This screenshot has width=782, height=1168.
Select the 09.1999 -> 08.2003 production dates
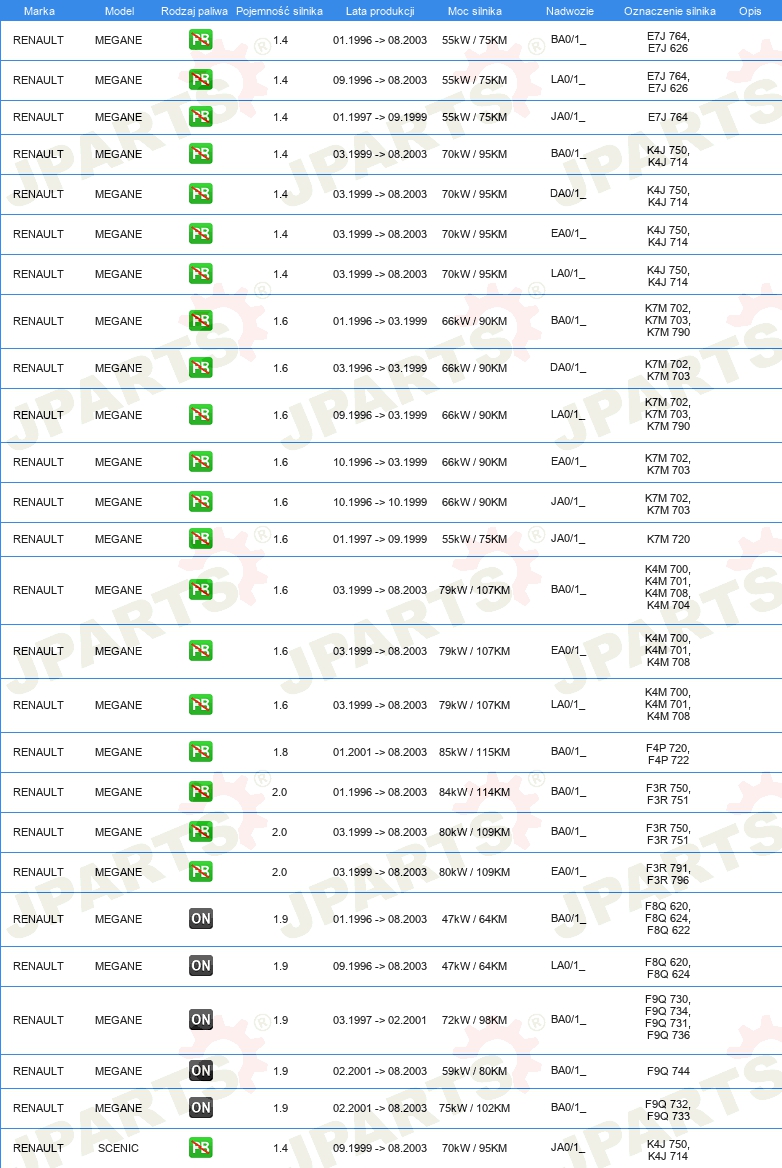coord(380,1148)
